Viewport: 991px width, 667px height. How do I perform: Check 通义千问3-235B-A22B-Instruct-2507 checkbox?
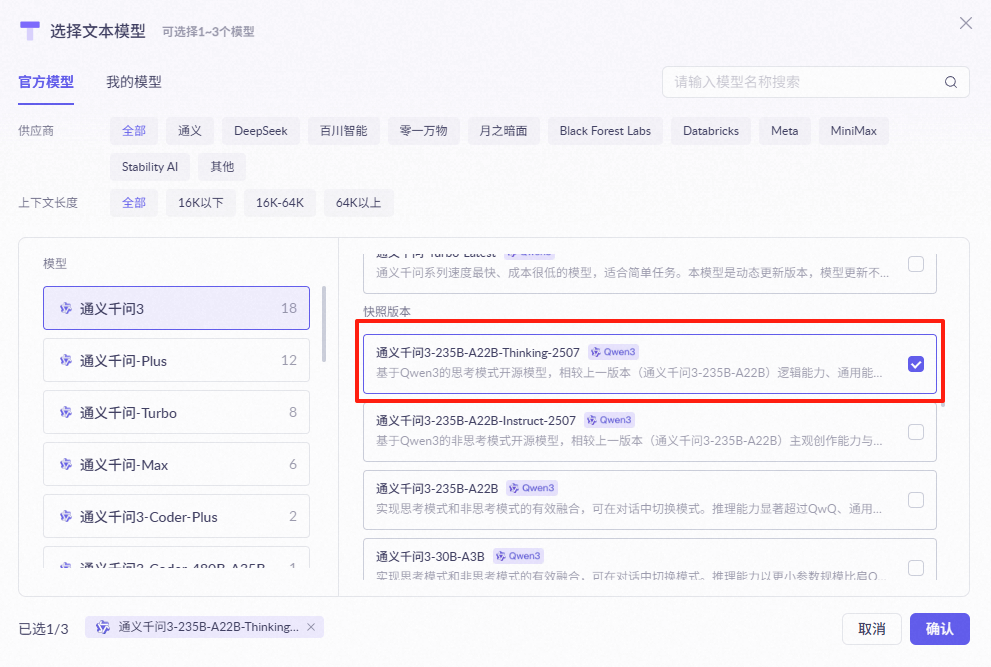[915, 432]
